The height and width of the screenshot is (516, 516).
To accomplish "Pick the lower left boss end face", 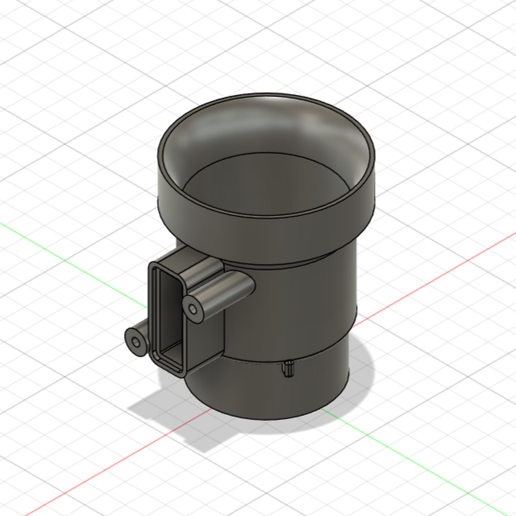I will coord(136,342).
